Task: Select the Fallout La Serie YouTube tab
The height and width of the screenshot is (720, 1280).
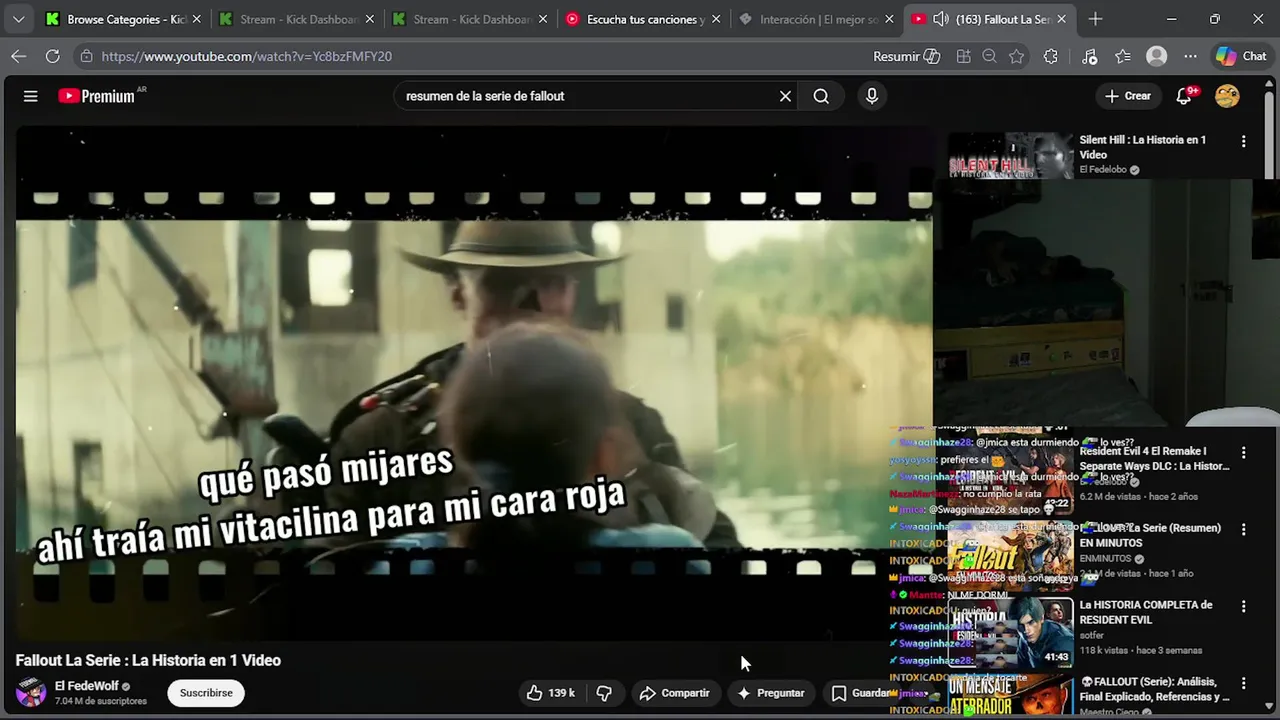Action: tap(988, 19)
